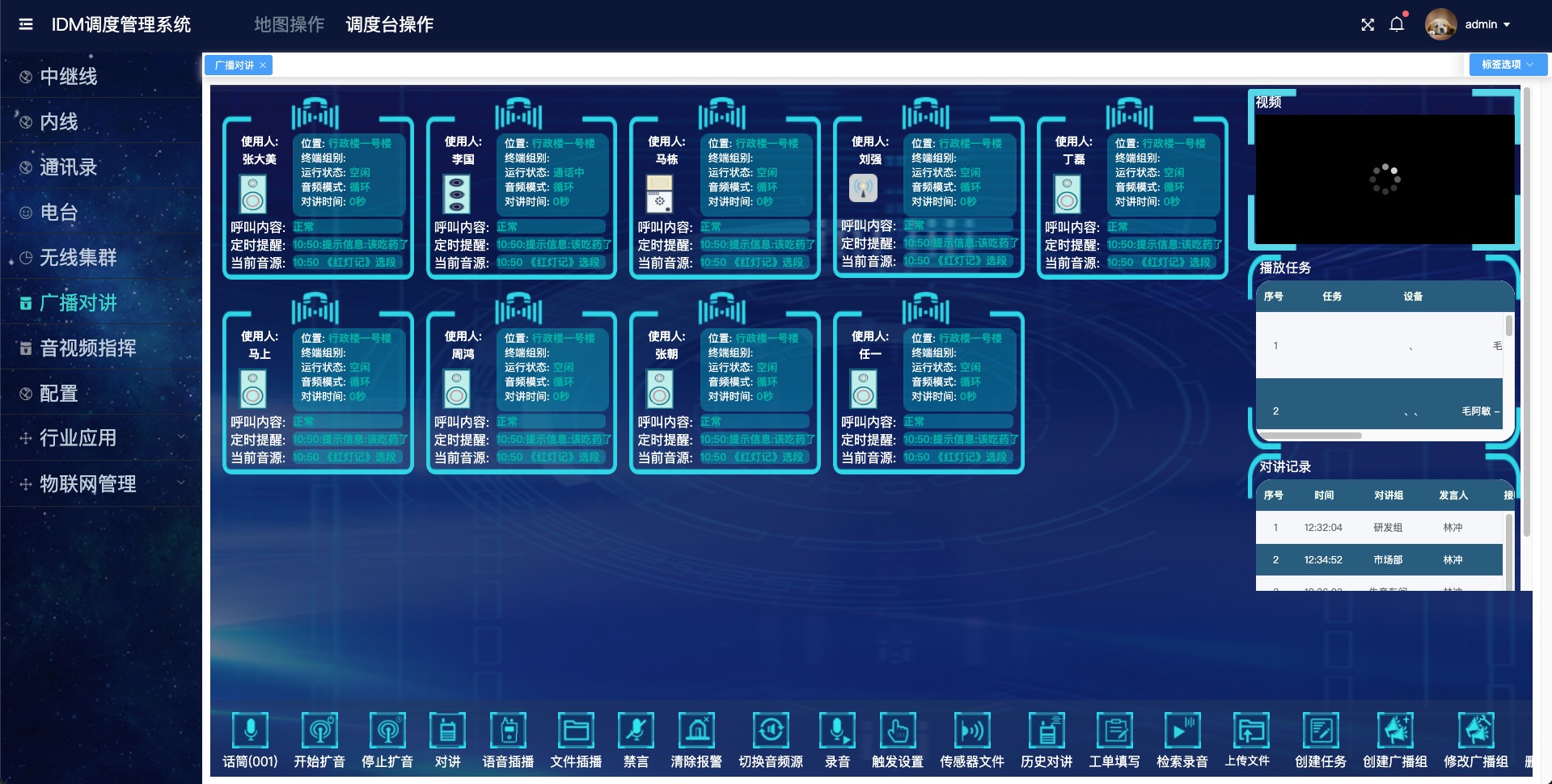Stop broadcast using 停止扩音 icon
The height and width of the screenshot is (784, 1552).
[387, 731]
